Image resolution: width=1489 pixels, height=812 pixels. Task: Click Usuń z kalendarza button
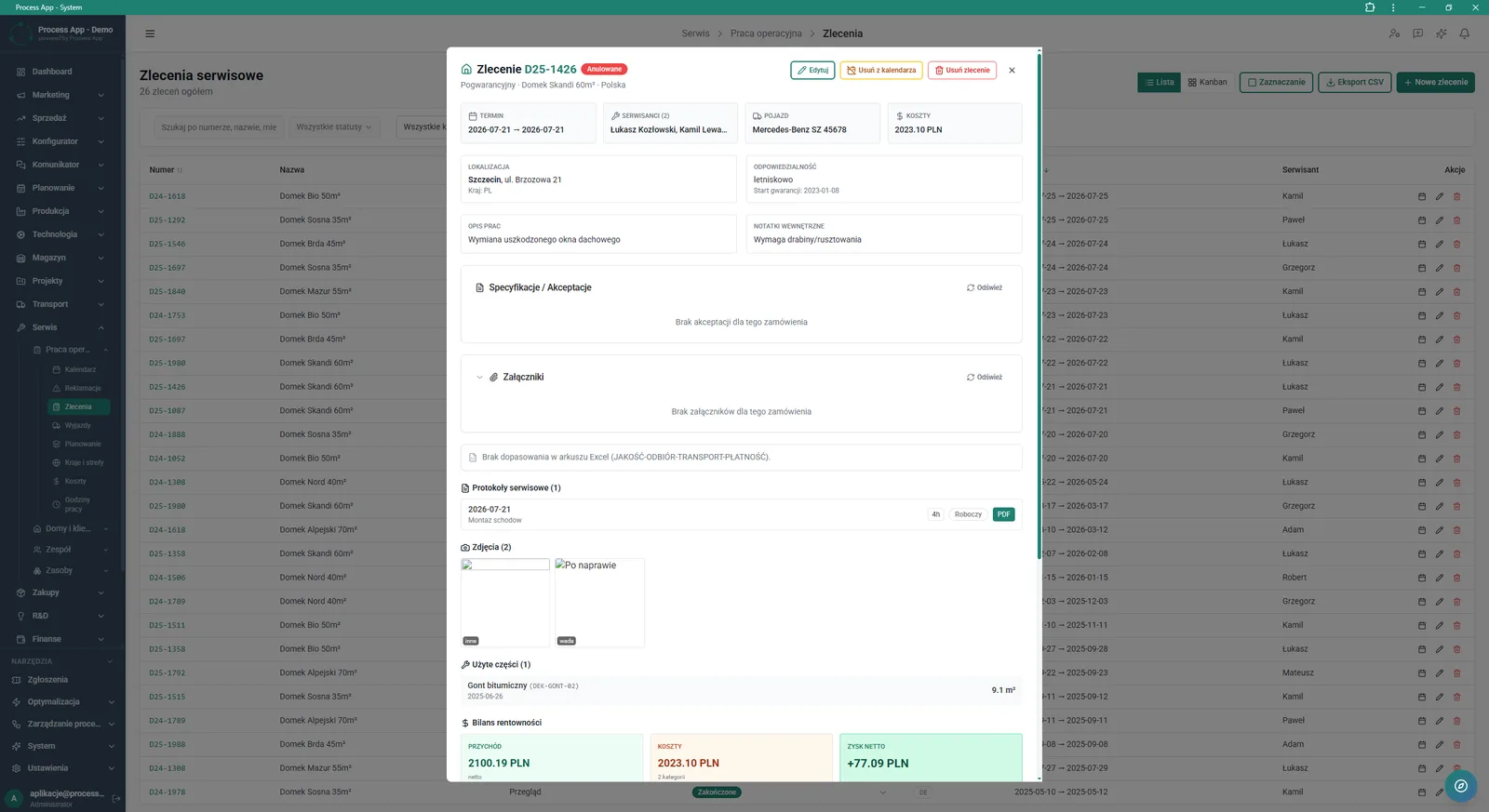click(881, 71)
